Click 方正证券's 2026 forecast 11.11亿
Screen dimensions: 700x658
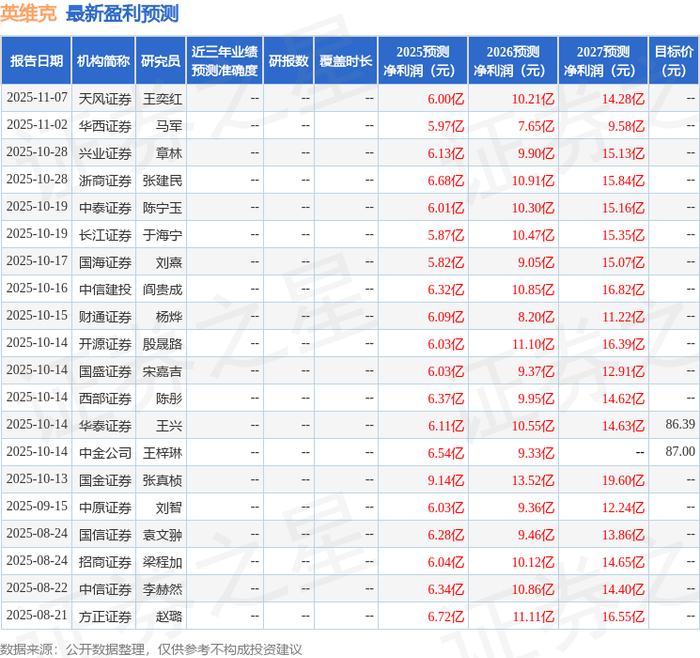[x=533, y=616]
